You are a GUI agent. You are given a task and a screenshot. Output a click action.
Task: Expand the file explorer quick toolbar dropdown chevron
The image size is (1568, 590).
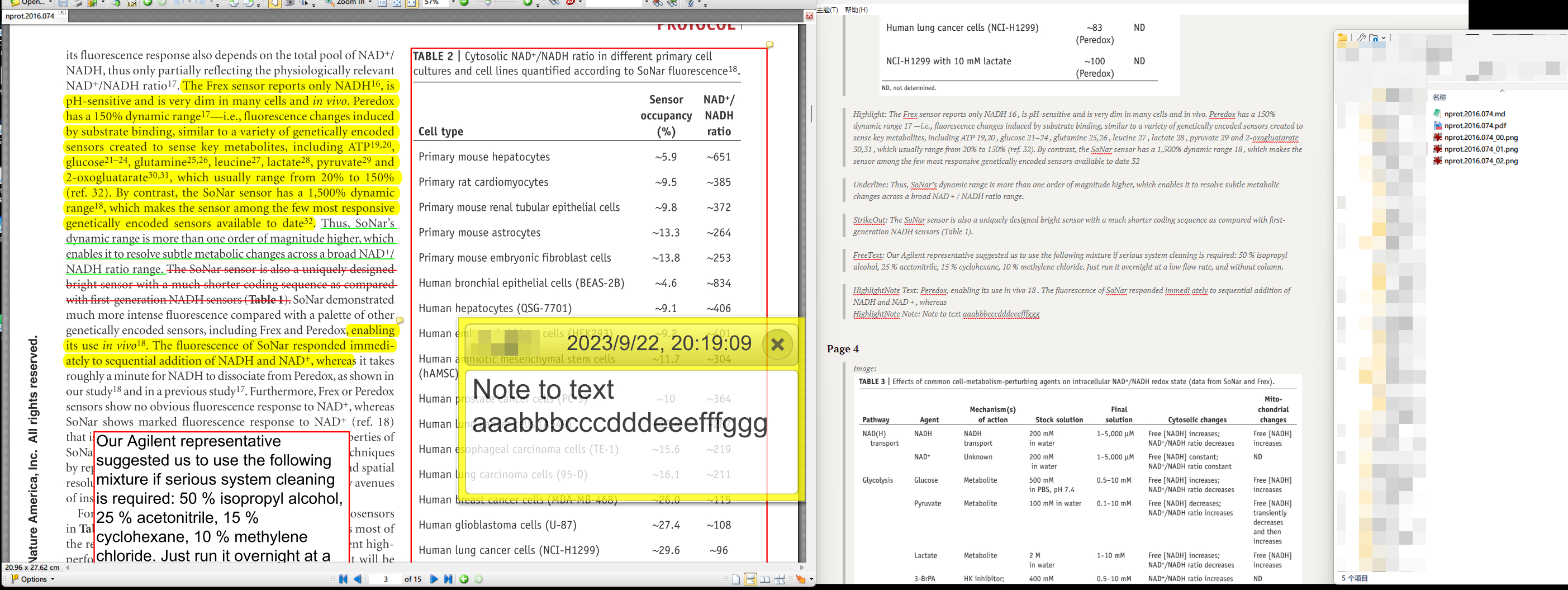point(1384,38)
